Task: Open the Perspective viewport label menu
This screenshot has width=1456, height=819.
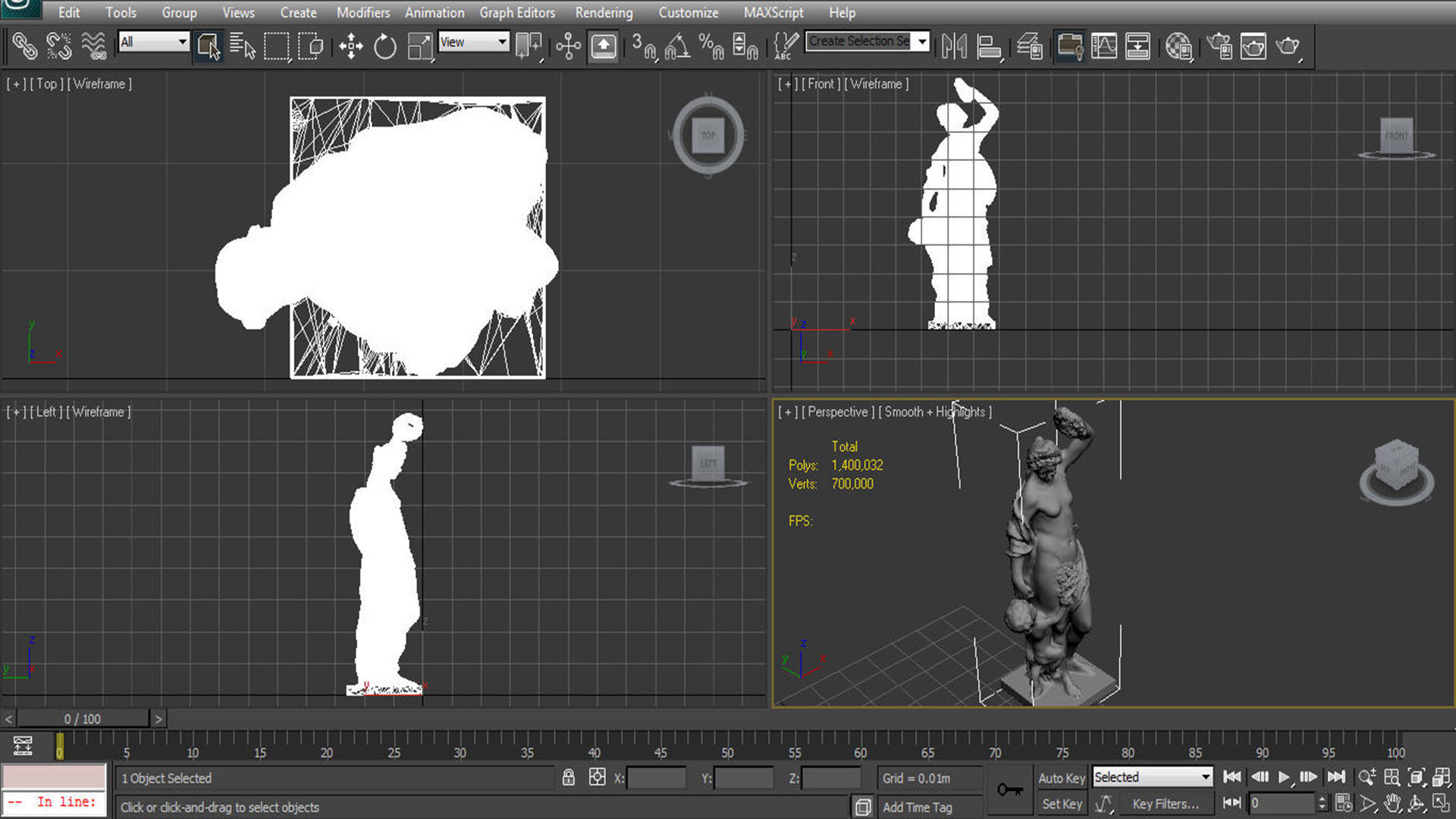Action: 838,412
